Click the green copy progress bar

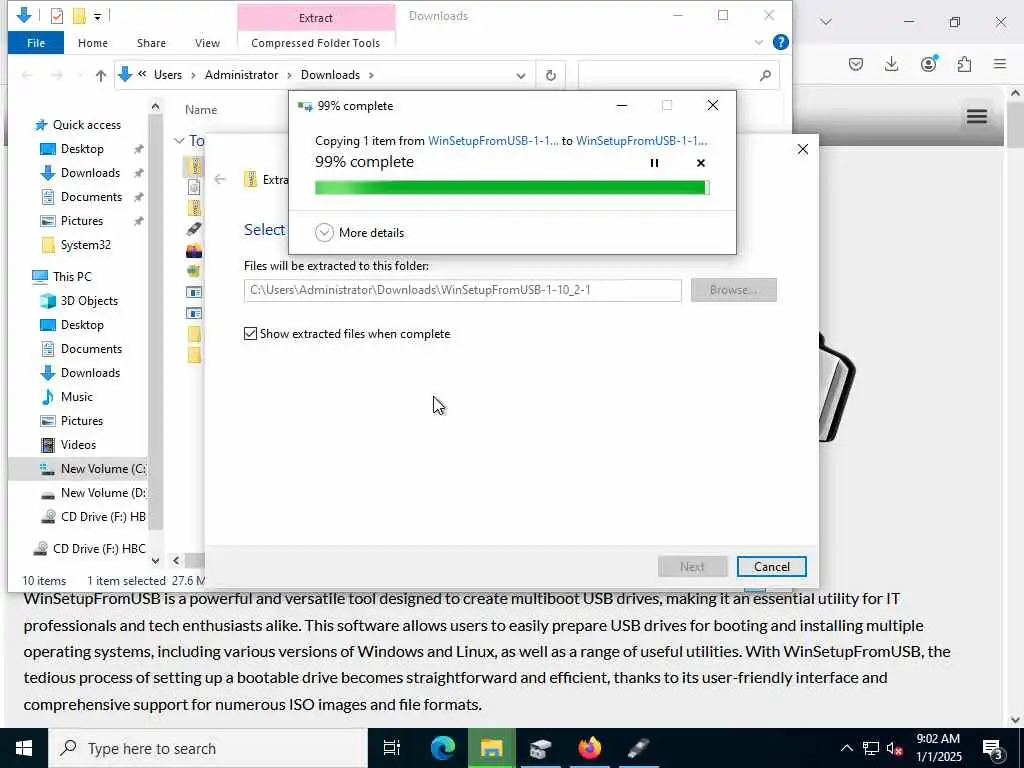(x=512, y=188)
